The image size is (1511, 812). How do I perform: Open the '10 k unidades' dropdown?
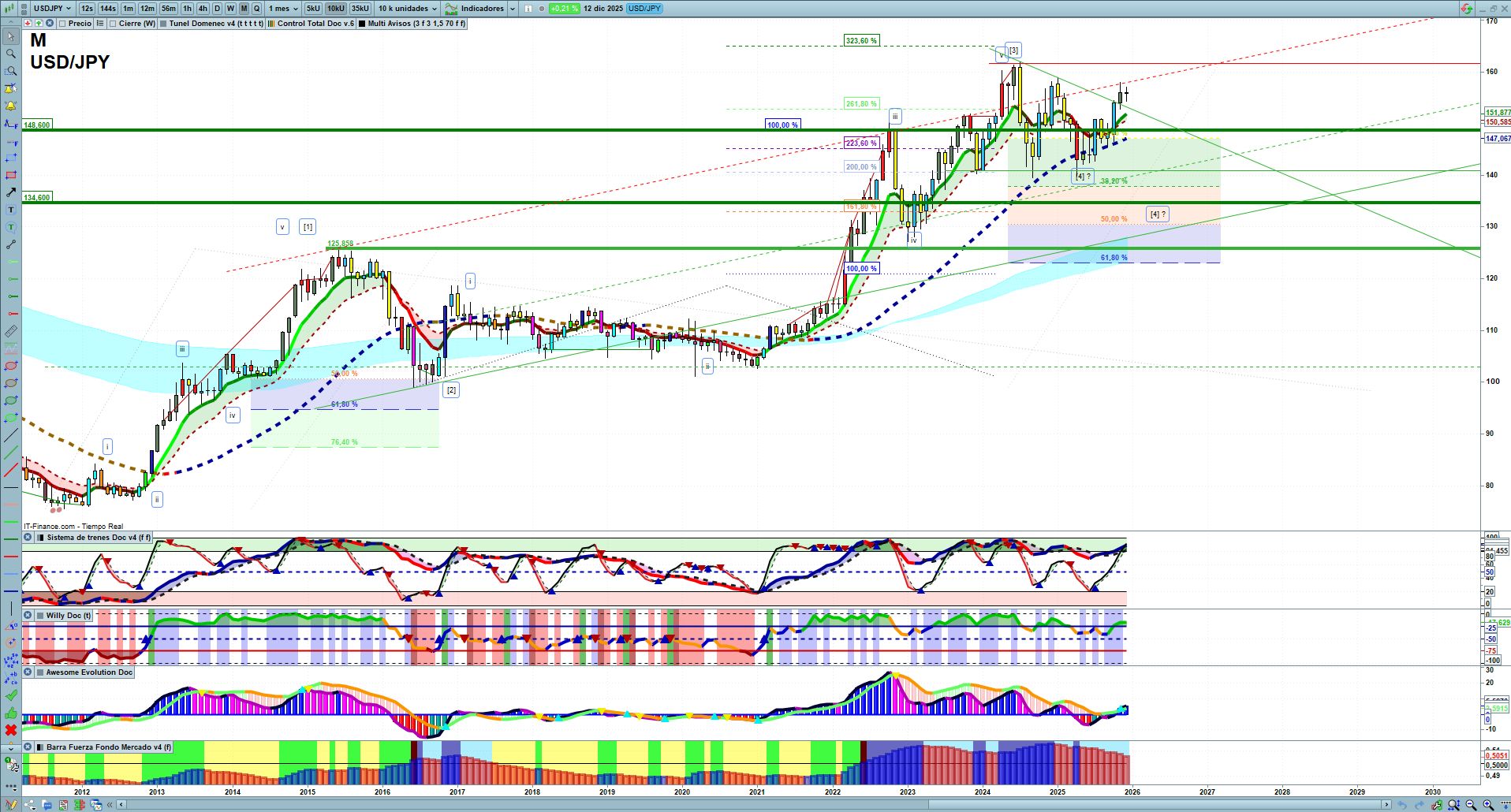tap(407, 9)
